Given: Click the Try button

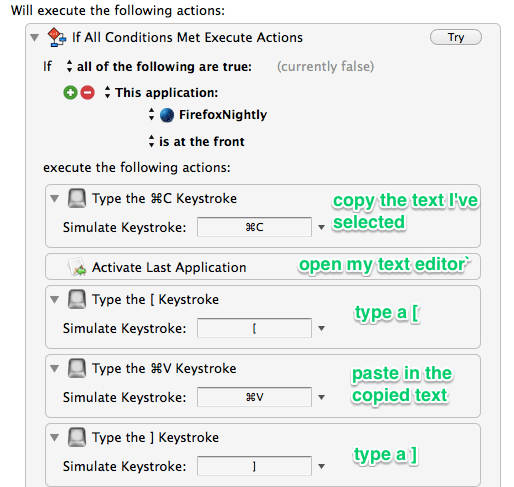Looking at the screenshot, I should pyautogui.click(x=456, y=37).
